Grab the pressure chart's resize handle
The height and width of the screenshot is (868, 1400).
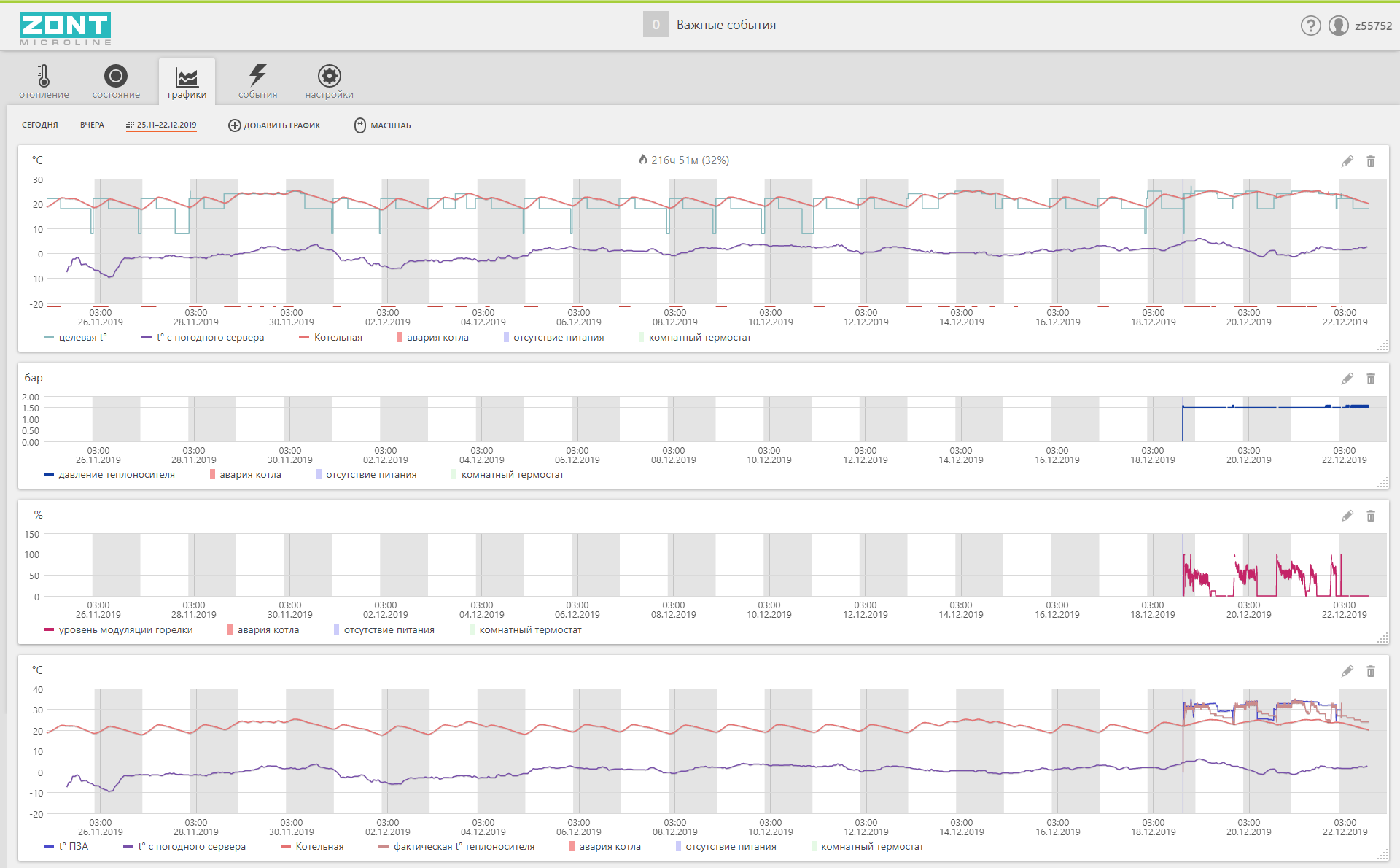tap(1382, 483)
